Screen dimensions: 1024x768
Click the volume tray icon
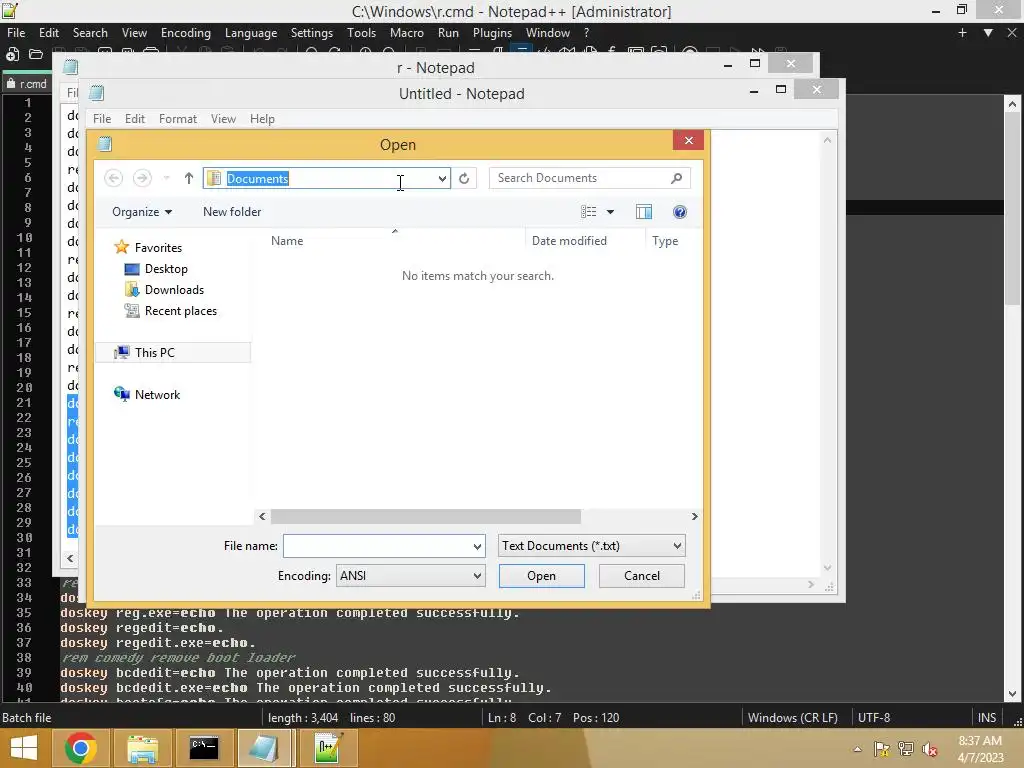point(930,749)
